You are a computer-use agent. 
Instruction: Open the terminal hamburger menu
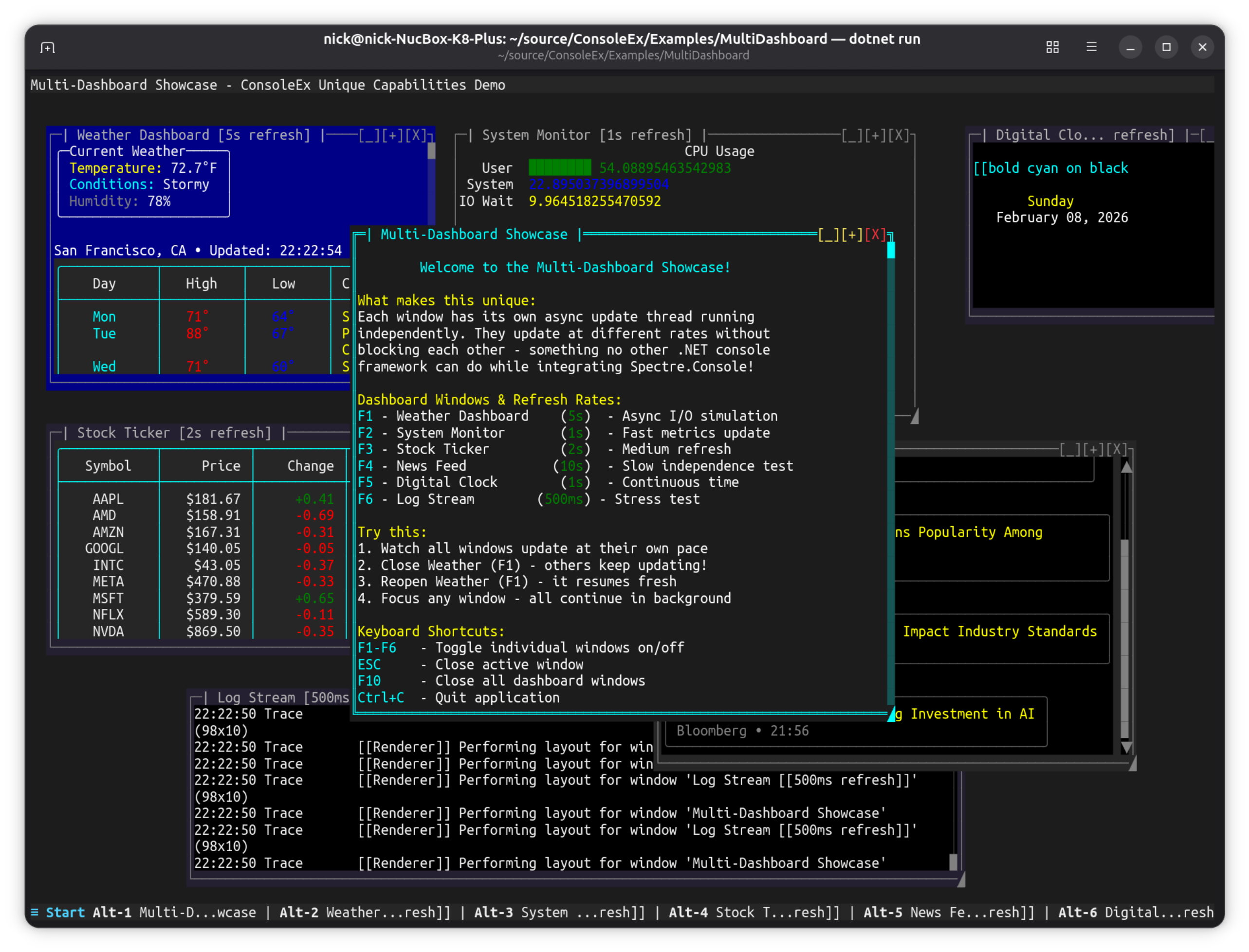(1091, 48)
